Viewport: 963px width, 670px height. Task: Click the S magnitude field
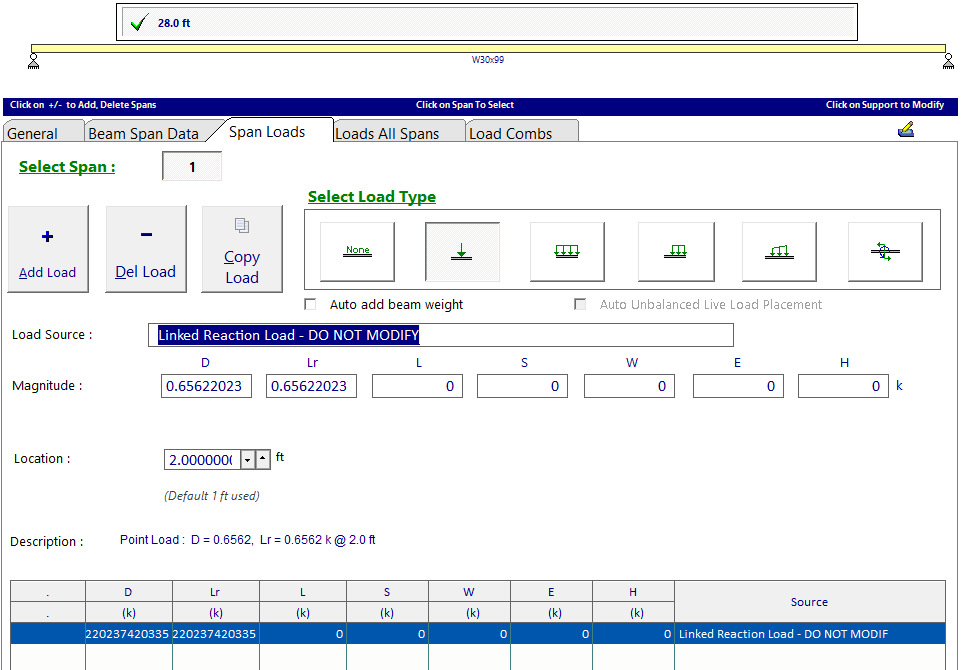pos(522,386)
